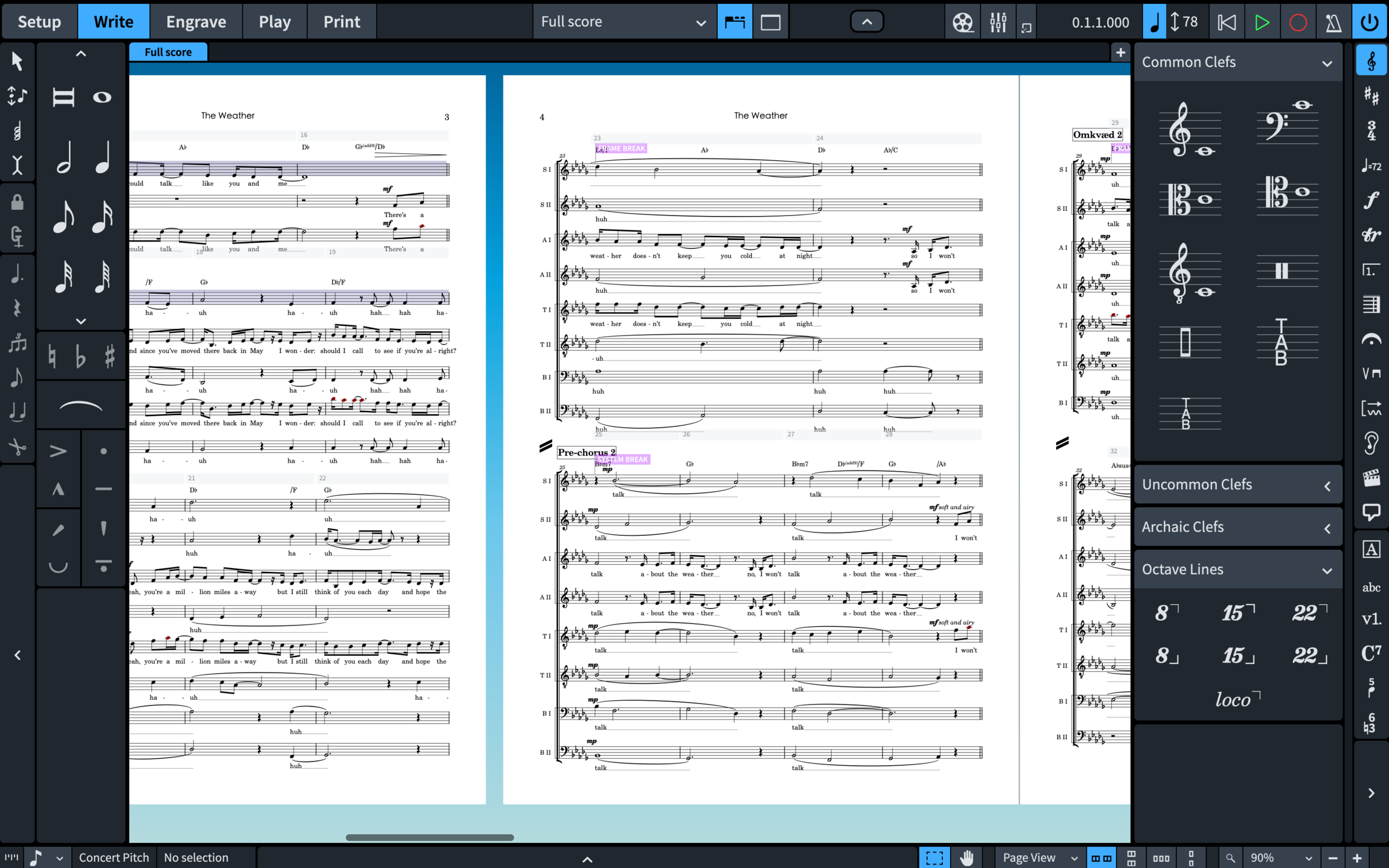Start recording with the red record button
This screenshot has height=868, width=1389.
(1298, 22)
